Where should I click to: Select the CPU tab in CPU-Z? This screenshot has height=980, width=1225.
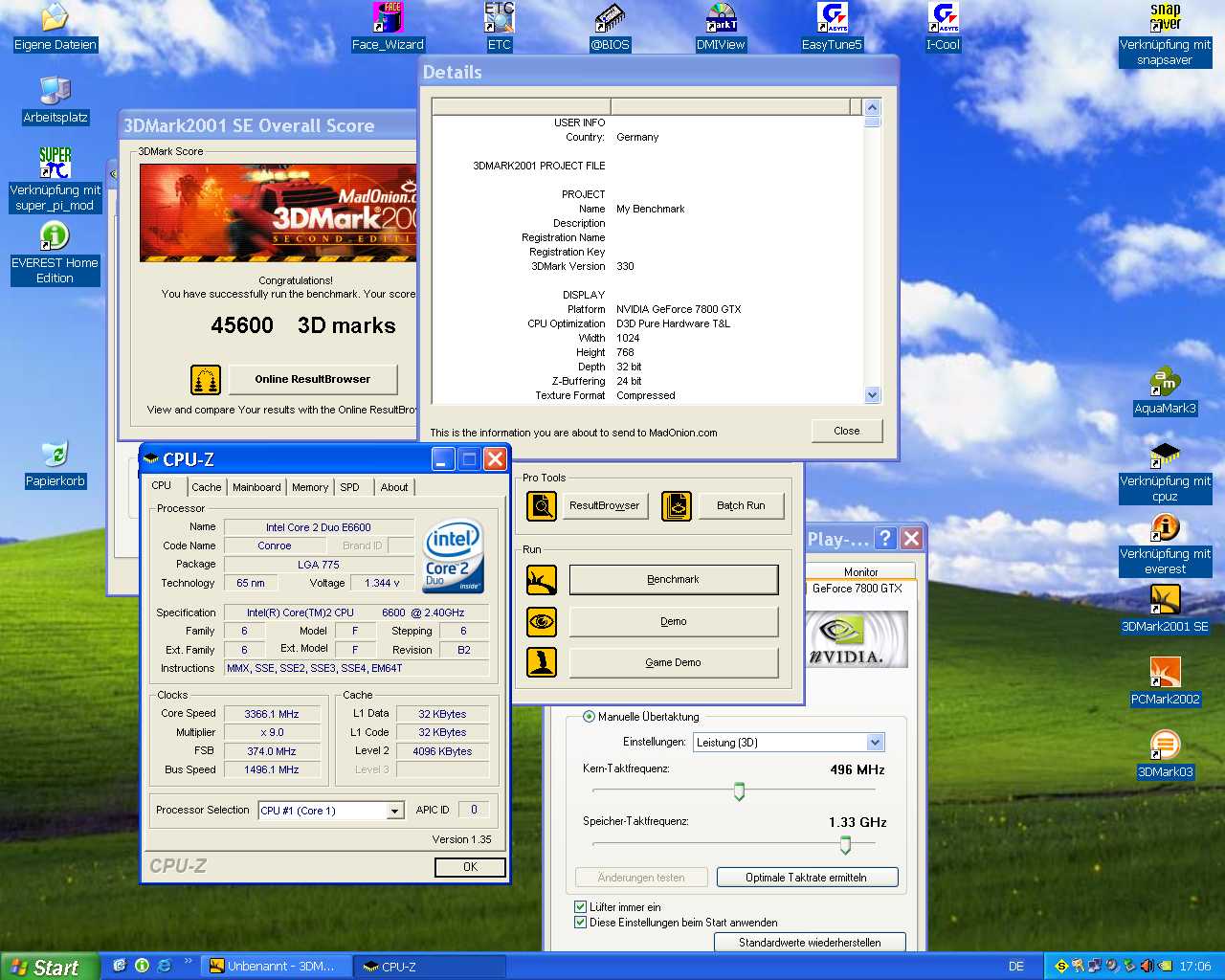coord(162,485)
